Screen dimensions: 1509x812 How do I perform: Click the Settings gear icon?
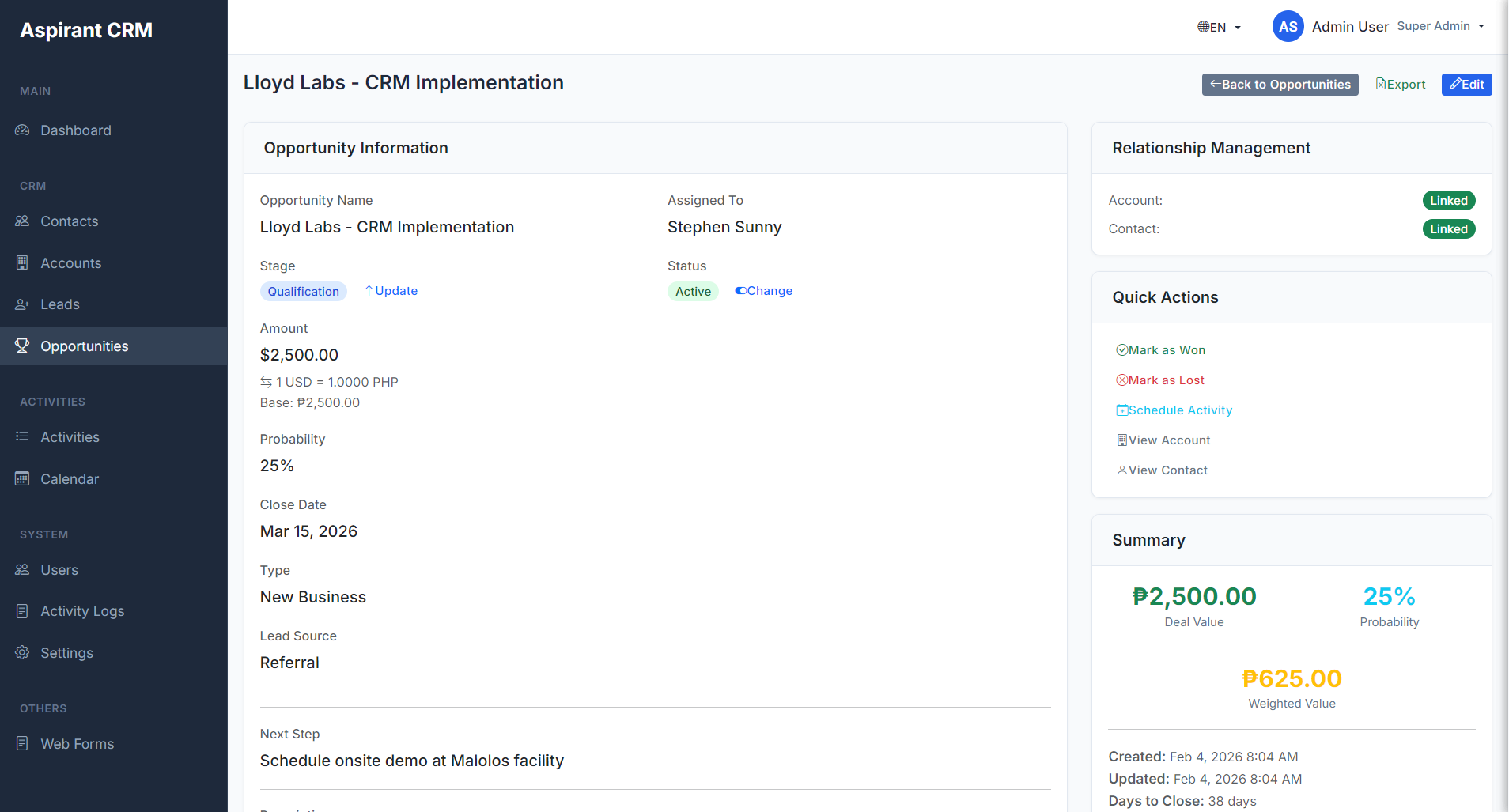(x=22, y=653)
